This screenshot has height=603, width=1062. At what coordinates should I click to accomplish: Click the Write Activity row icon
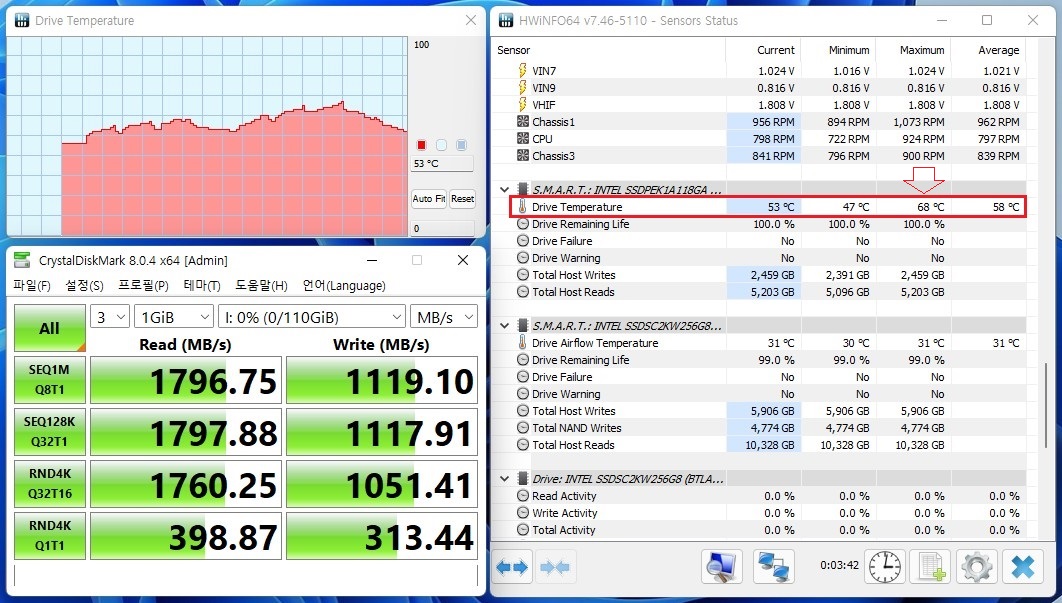click(x=523, y=513)
